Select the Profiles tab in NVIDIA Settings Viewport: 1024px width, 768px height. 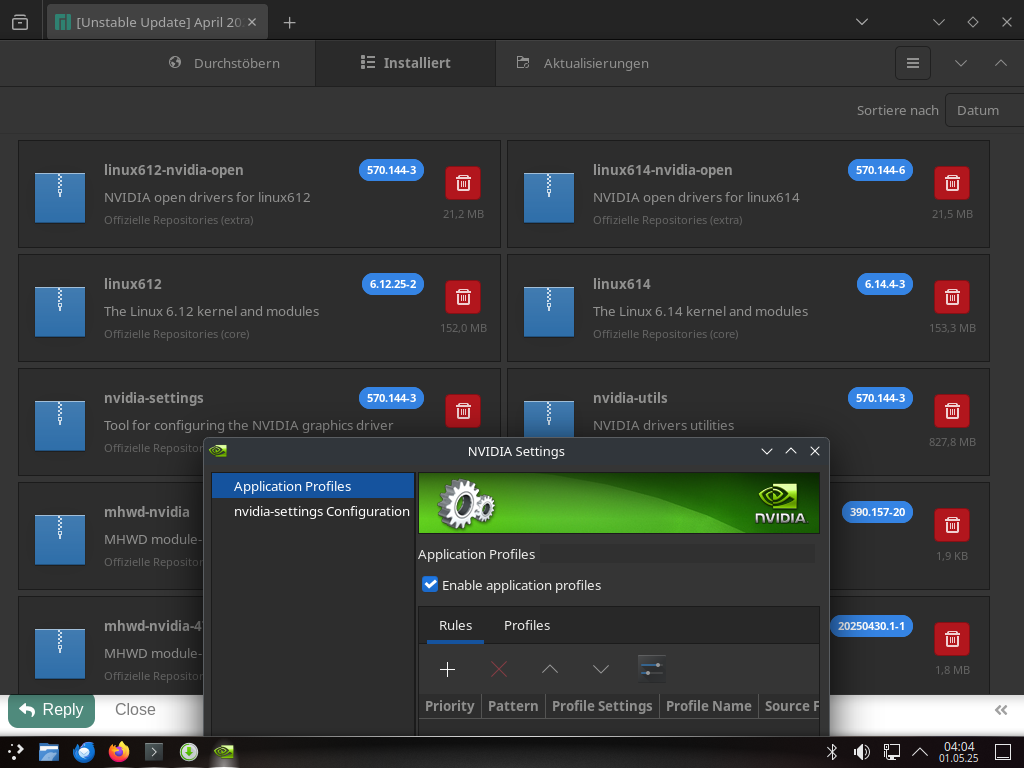click(x=527, y=626)
